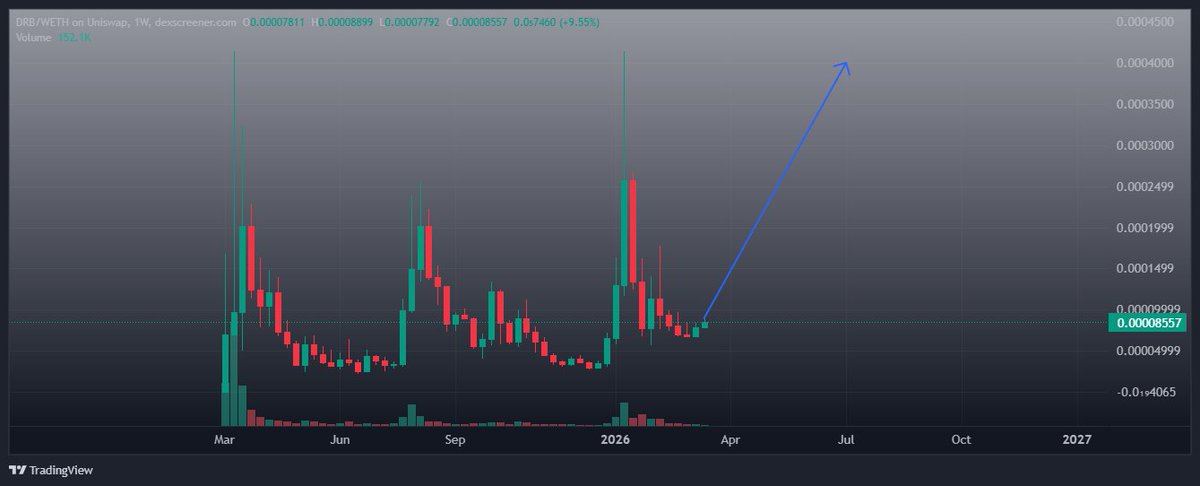Click the Mar time axis label

pos(225,439)
